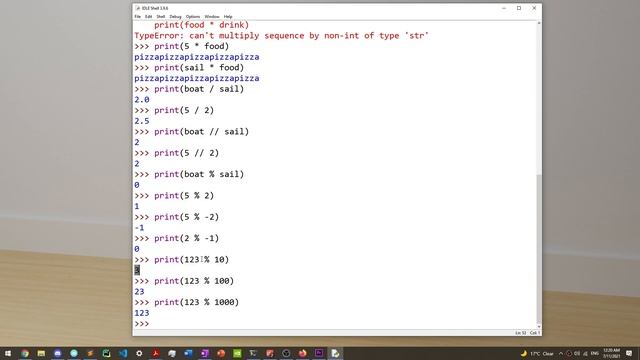Open the Windows Start menu
640x360 pixels.
tap(8, 353)
